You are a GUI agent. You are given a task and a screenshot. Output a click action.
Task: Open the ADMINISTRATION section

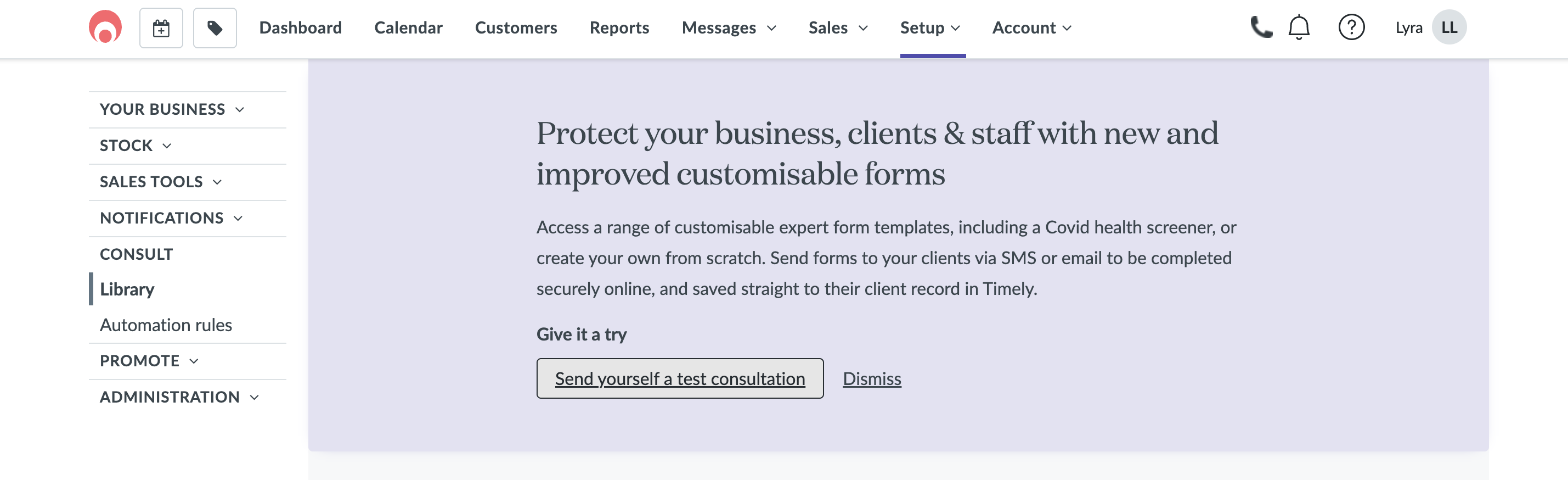(169, 397)
